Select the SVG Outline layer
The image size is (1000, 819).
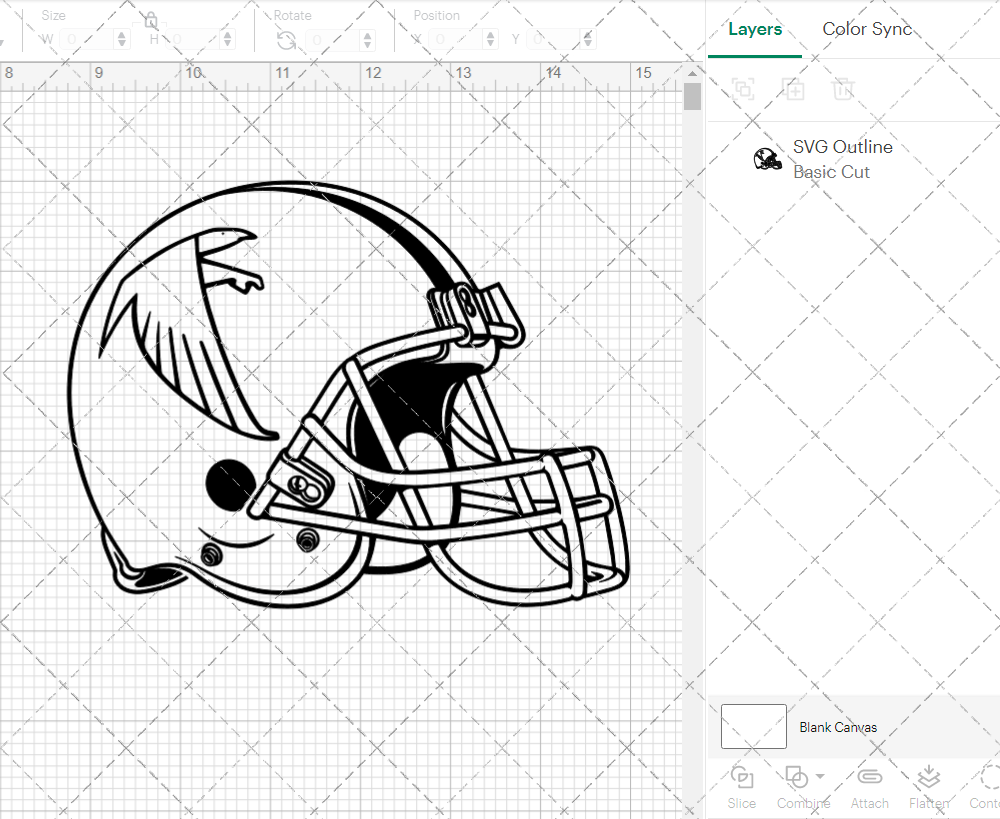tap(843, 146)
